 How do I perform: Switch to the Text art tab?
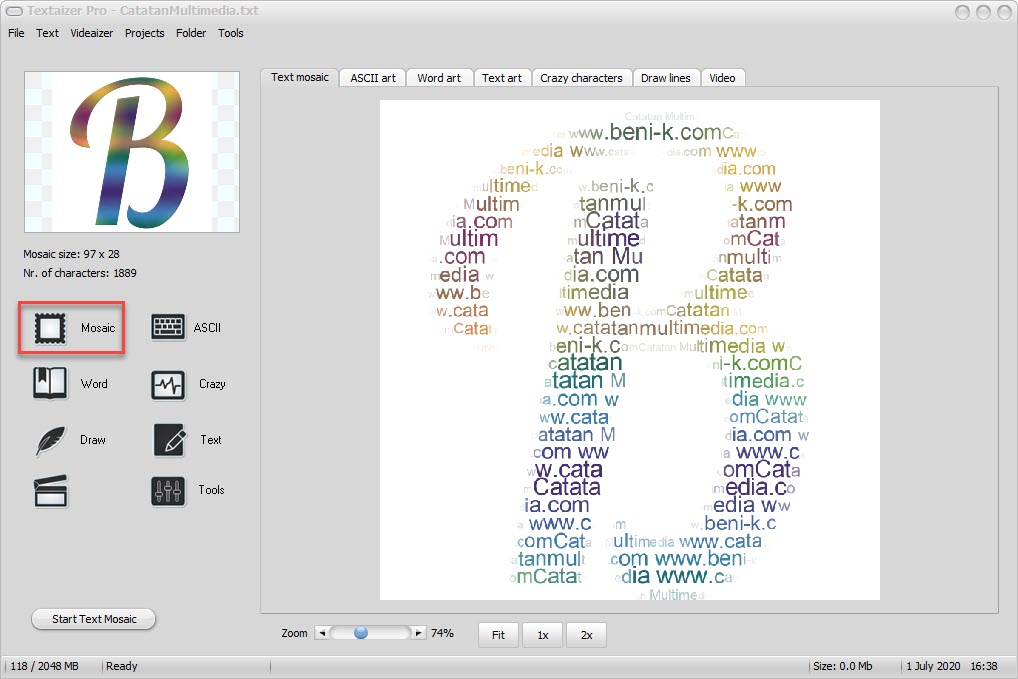click(503, 78)
